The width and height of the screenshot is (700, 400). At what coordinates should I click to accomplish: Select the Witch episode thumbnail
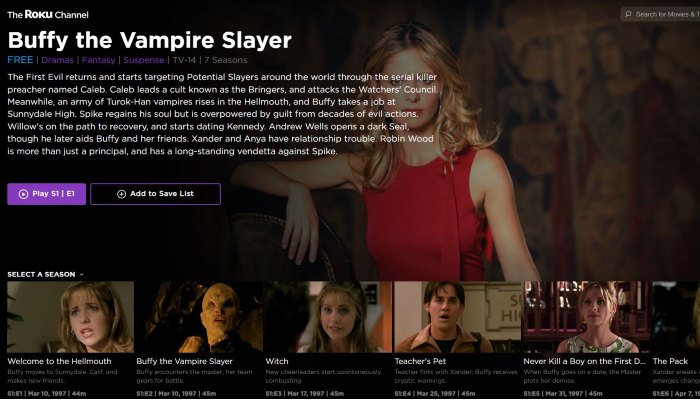pos(329,317)
